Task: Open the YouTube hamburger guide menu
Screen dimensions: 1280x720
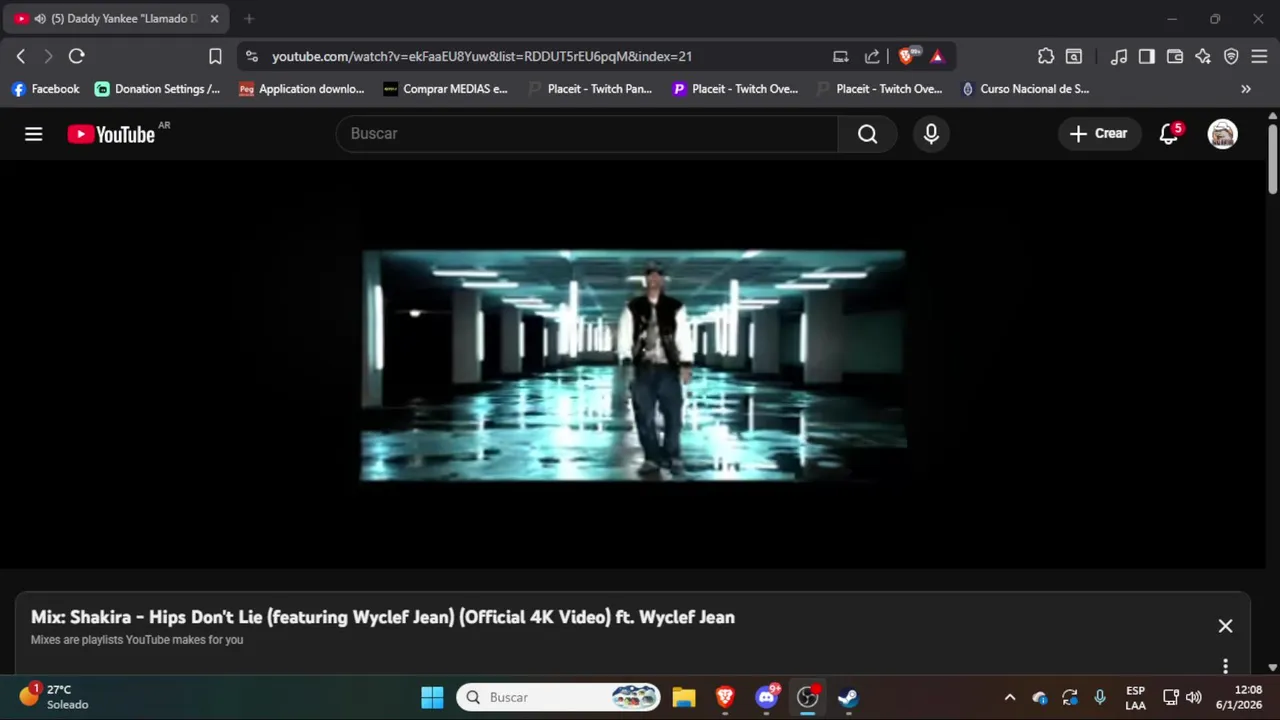Action: [34, 134]
